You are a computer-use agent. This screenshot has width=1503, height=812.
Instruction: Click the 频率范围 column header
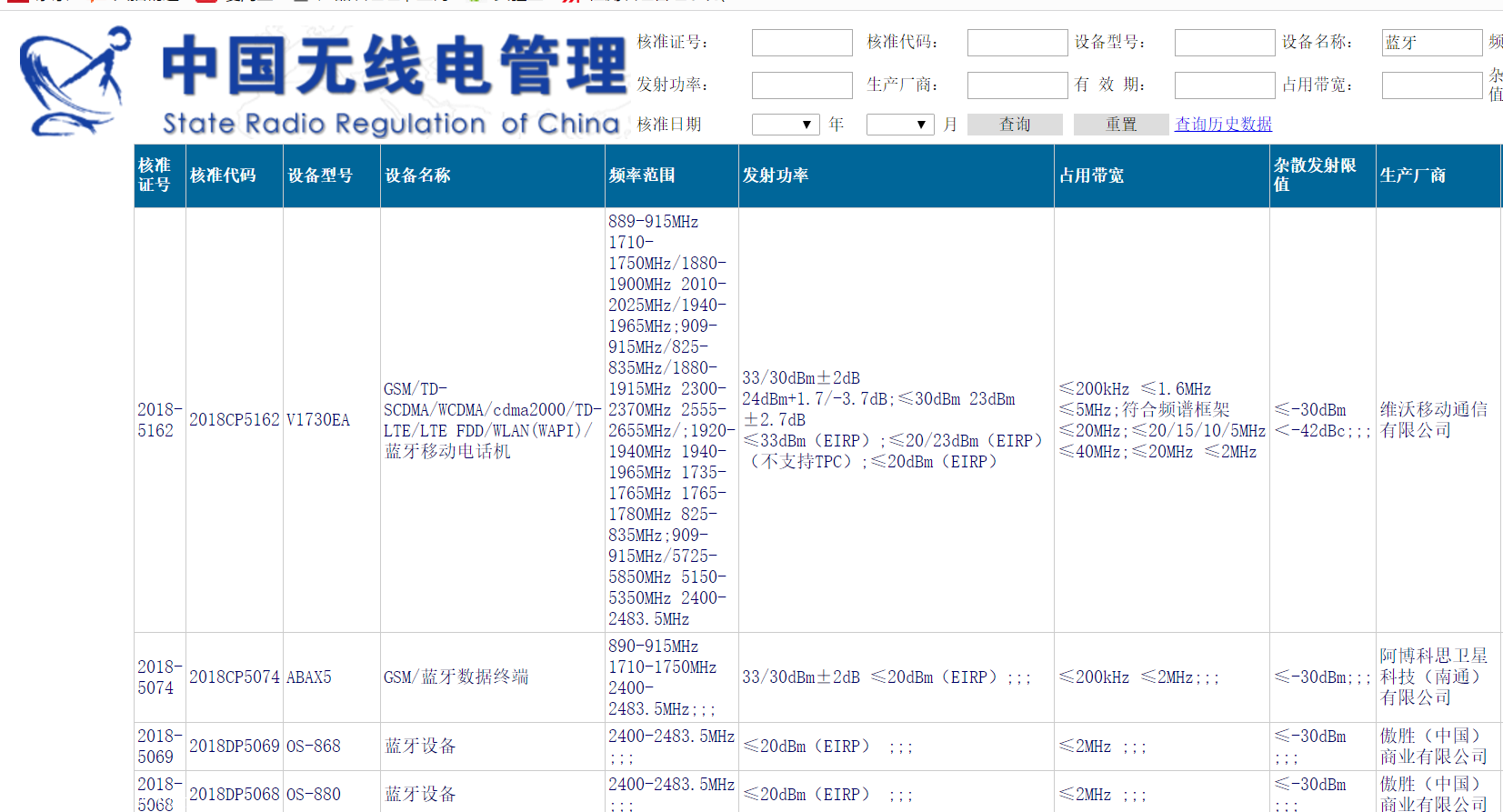(x=672, y=175)
